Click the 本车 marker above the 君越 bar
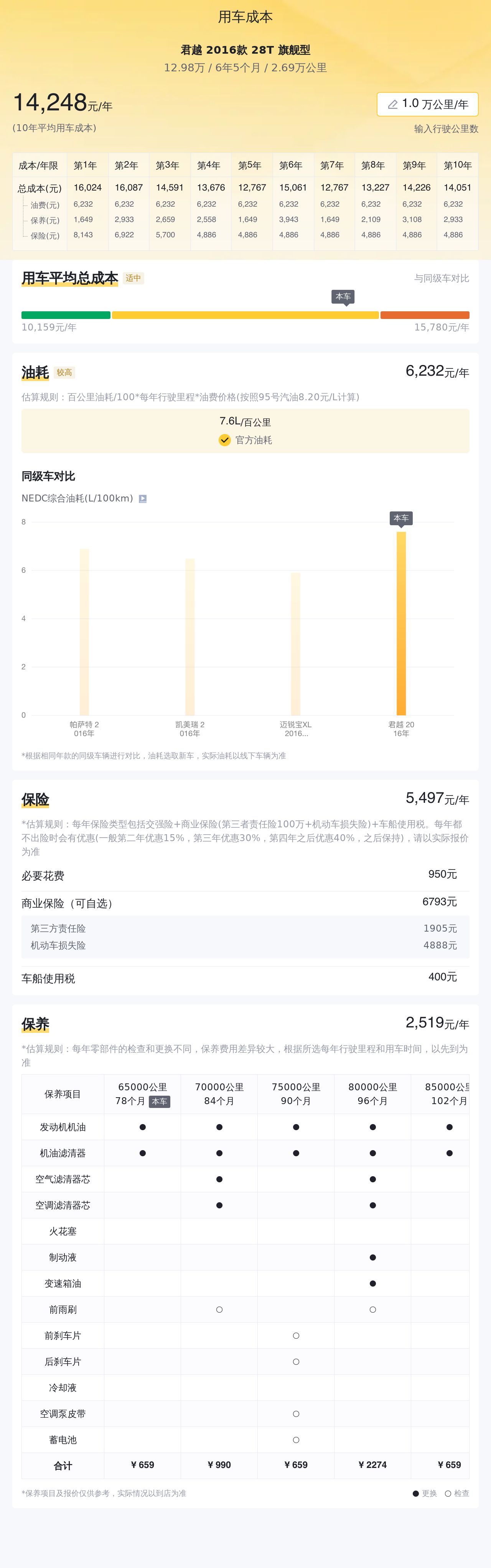The height and width of the screenshot is (1568, 491). (x=401, y=518)
